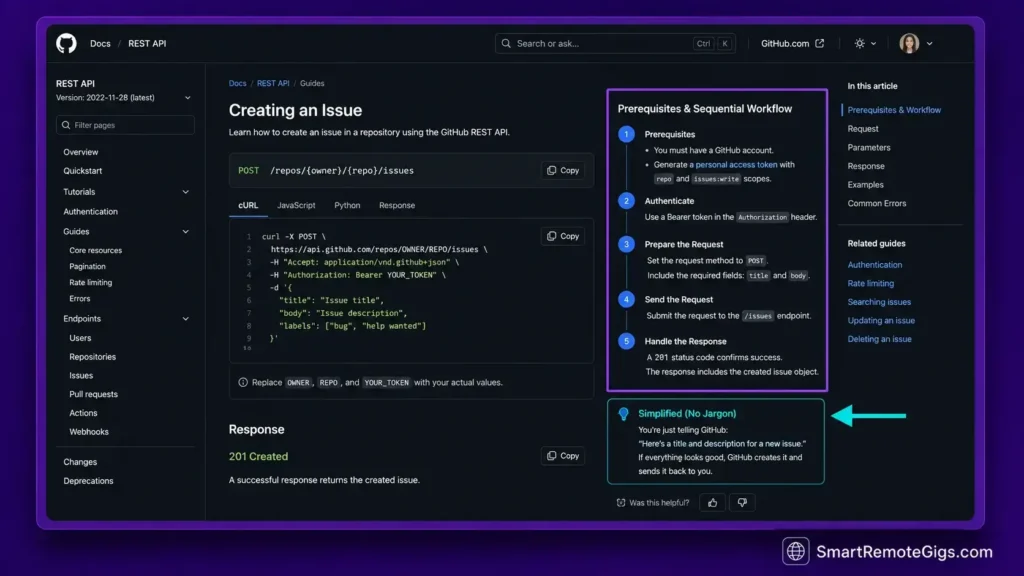Image resolution: width=1024 pixels, height=576 pixels.
Task: Expand the API version dropdown
Action: 187,98
